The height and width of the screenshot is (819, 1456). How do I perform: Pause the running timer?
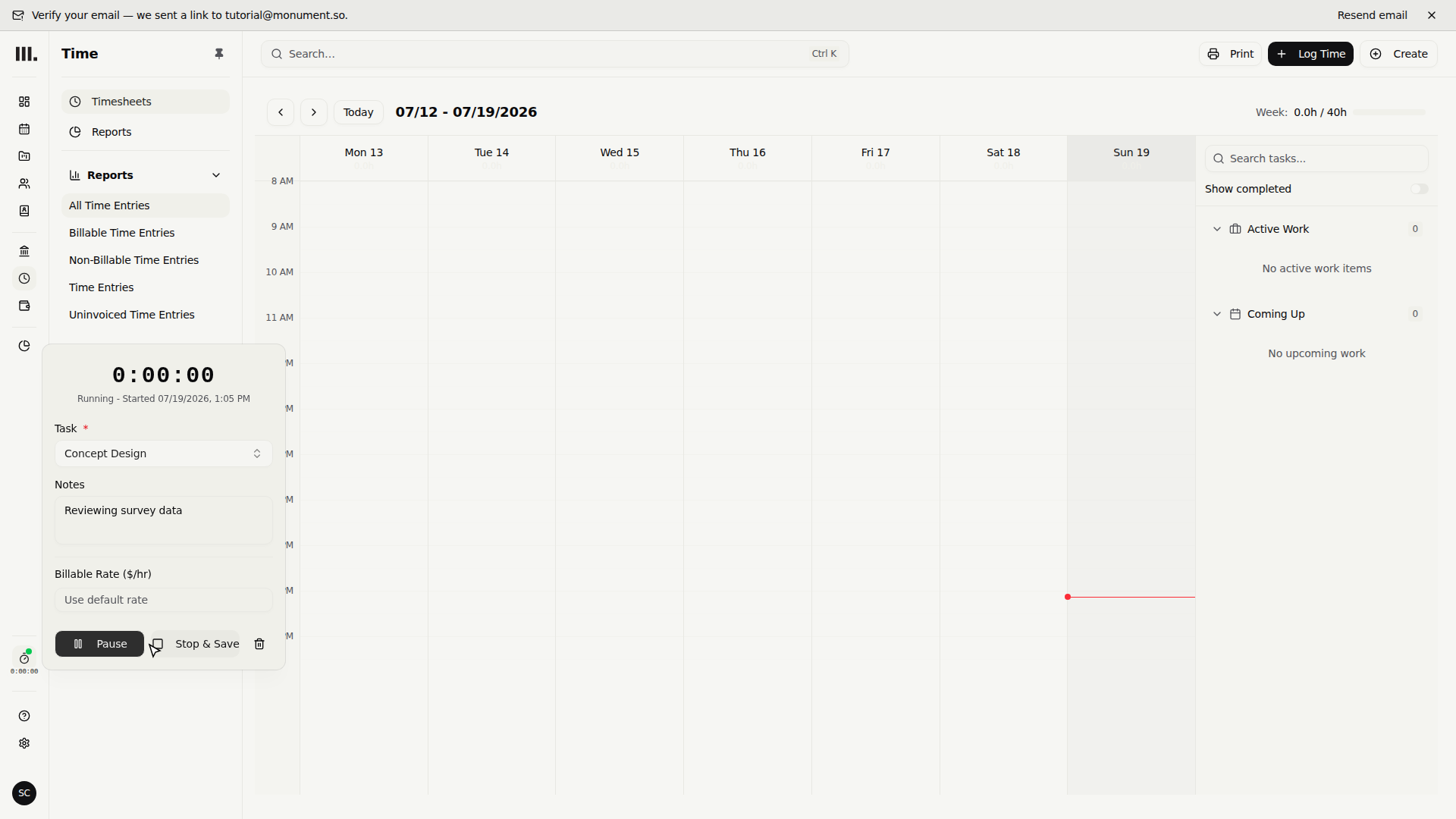pyautogui.click(x=99, y=644)
